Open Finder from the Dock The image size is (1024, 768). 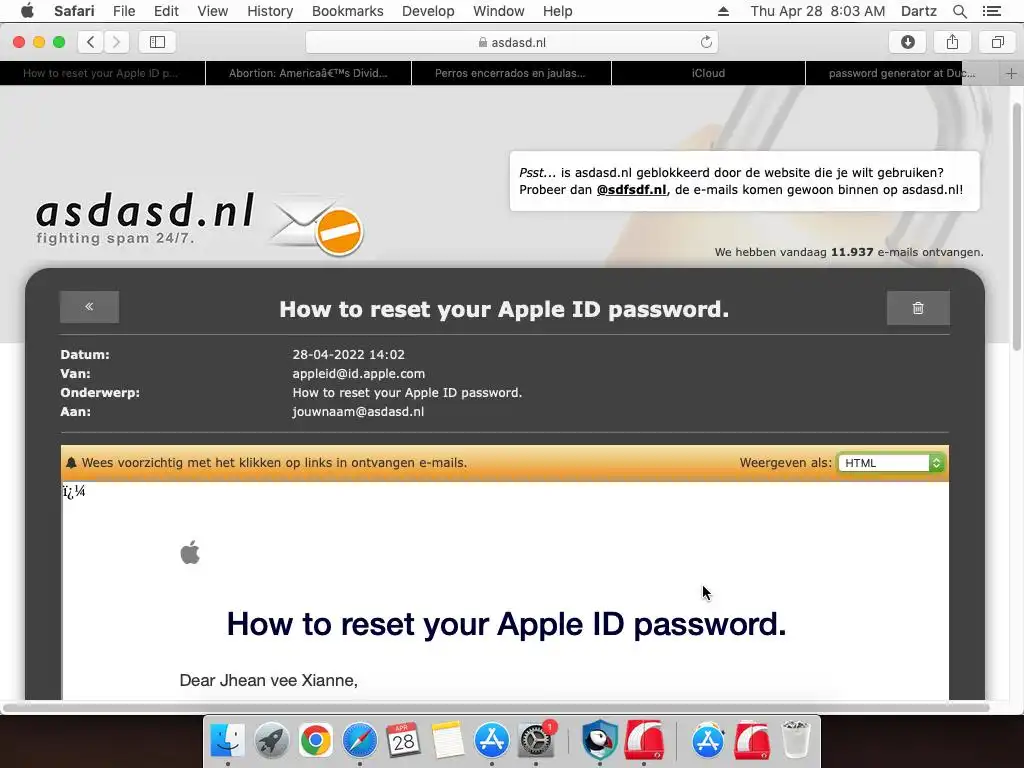point(227,740)
